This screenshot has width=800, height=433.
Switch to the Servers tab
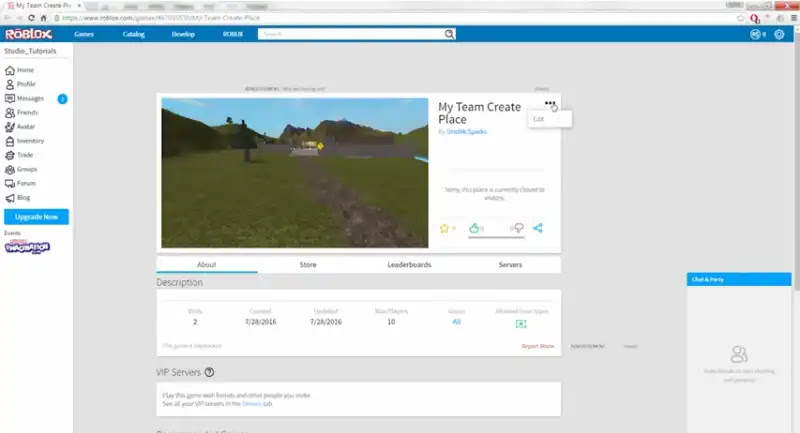click(510, 265)
